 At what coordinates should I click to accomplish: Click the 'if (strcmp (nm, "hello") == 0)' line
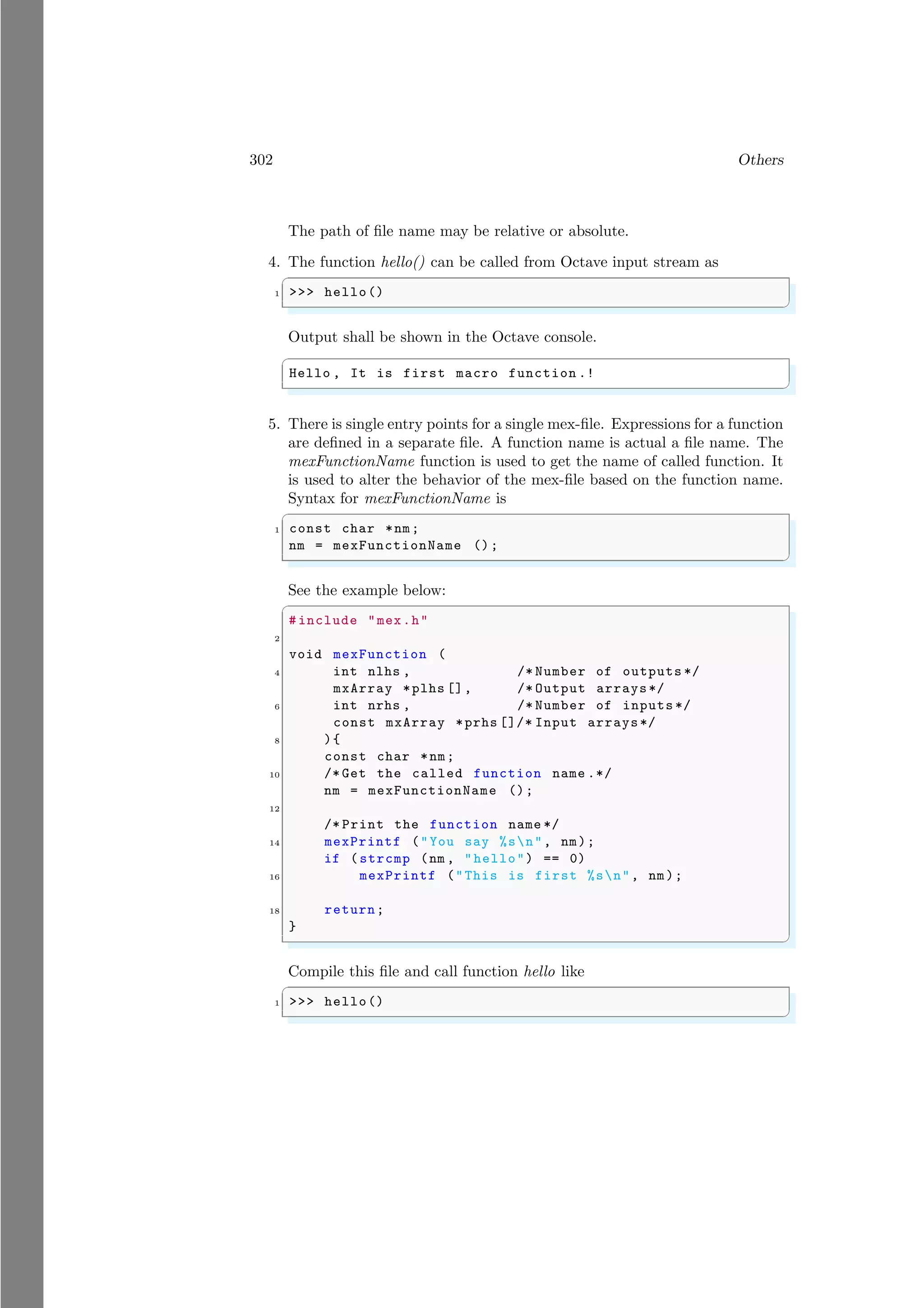click(454, 859)
